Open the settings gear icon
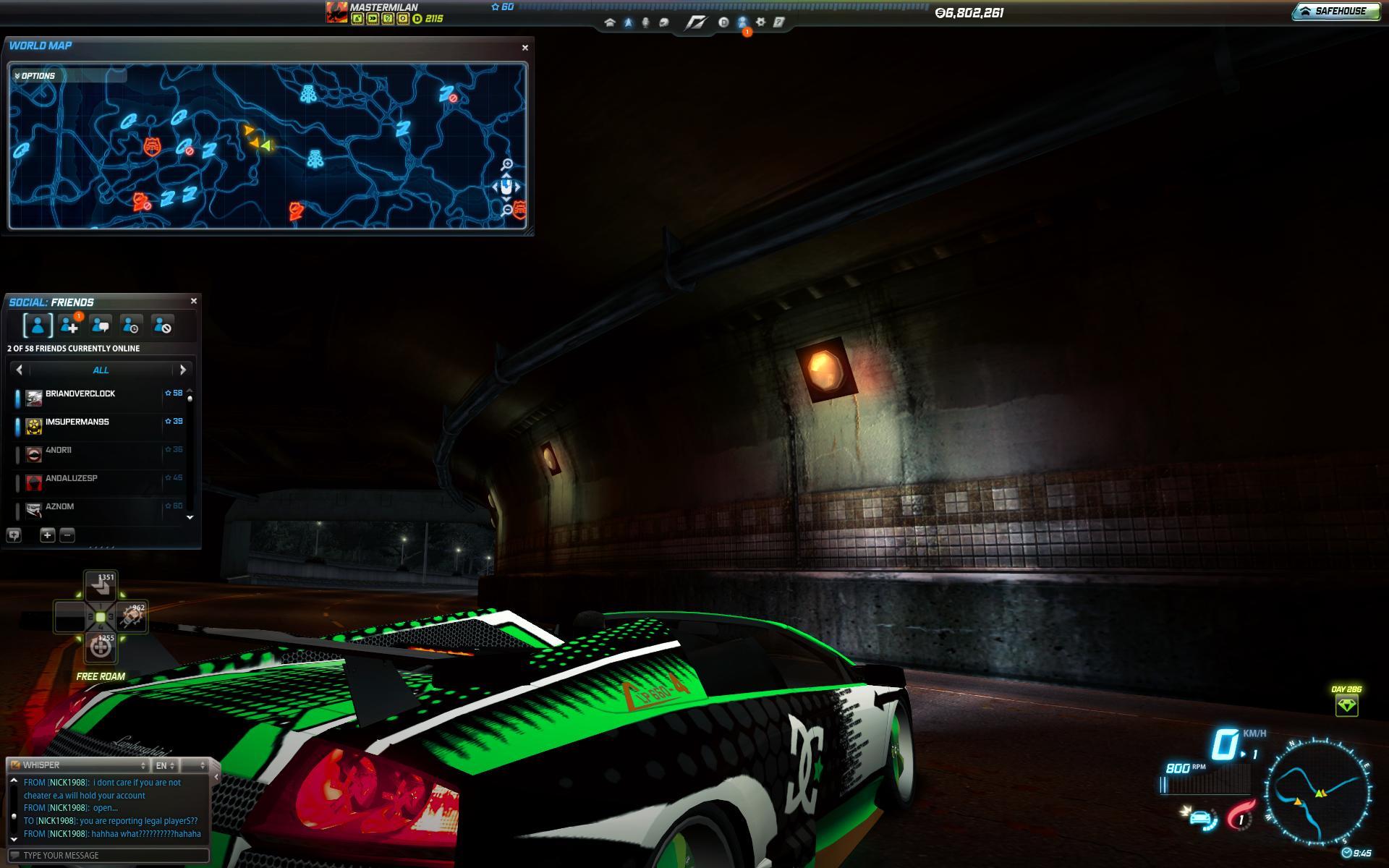 760,22
